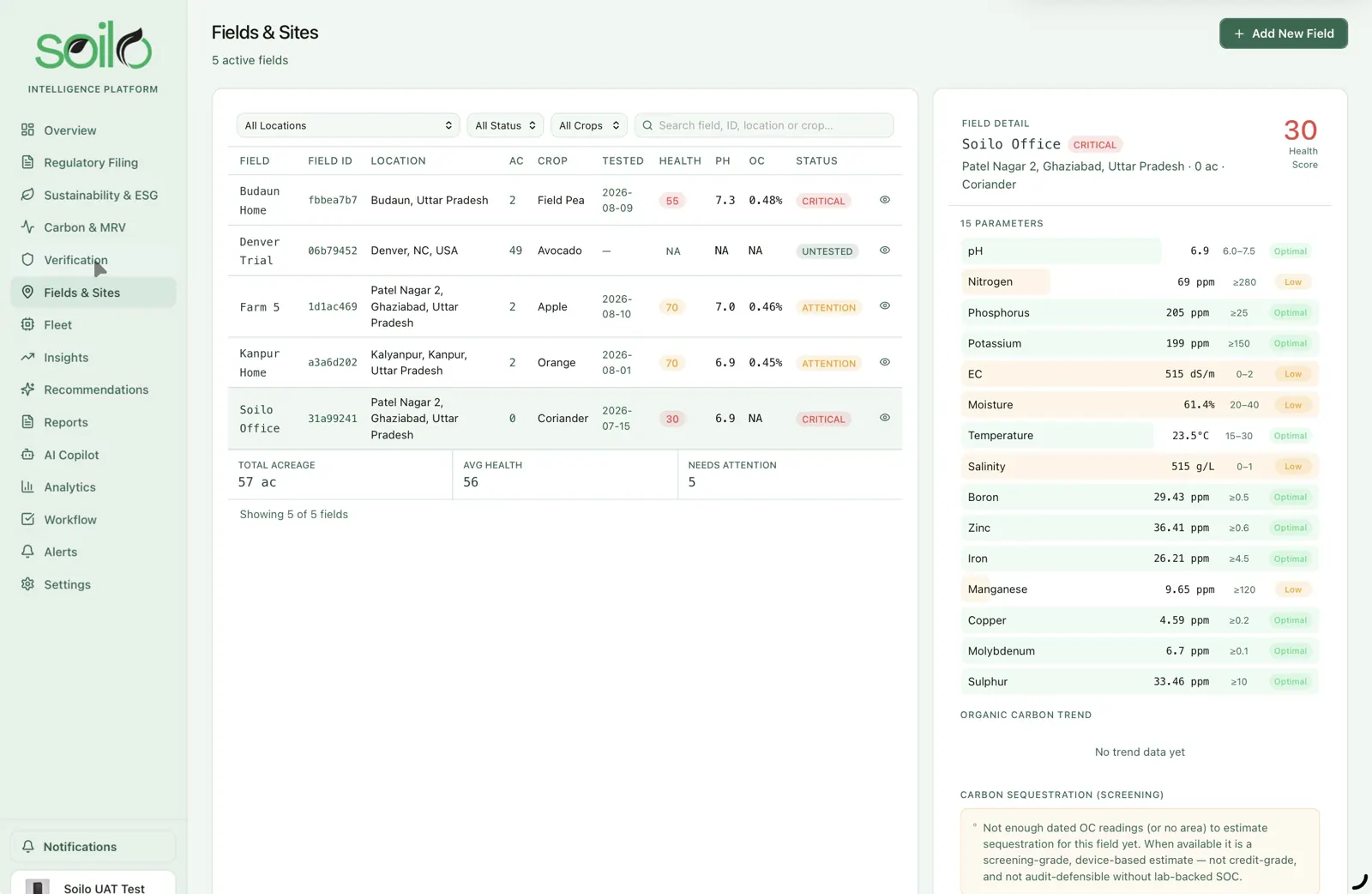The height and width of the screenshot is (894, 1372).
Task: View Budaun Home field with eye icon
Action: tap(884, 200)
